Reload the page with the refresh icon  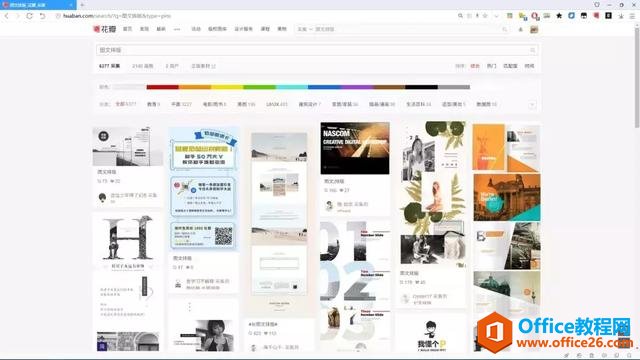[x=29, y=16]
